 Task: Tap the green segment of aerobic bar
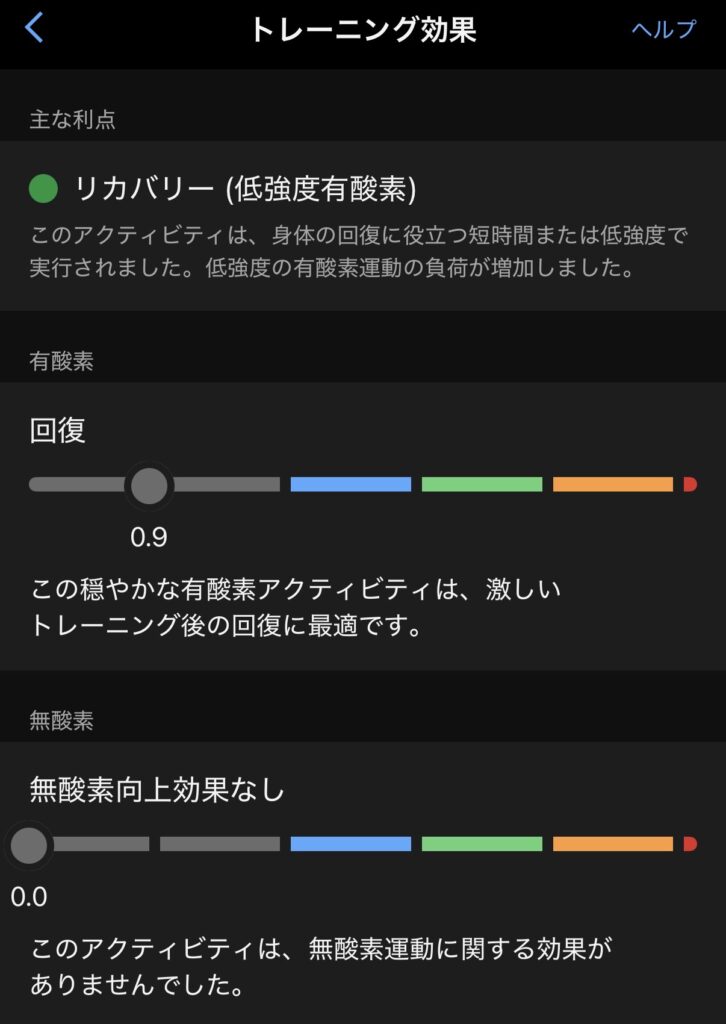[x=481, y=485]
